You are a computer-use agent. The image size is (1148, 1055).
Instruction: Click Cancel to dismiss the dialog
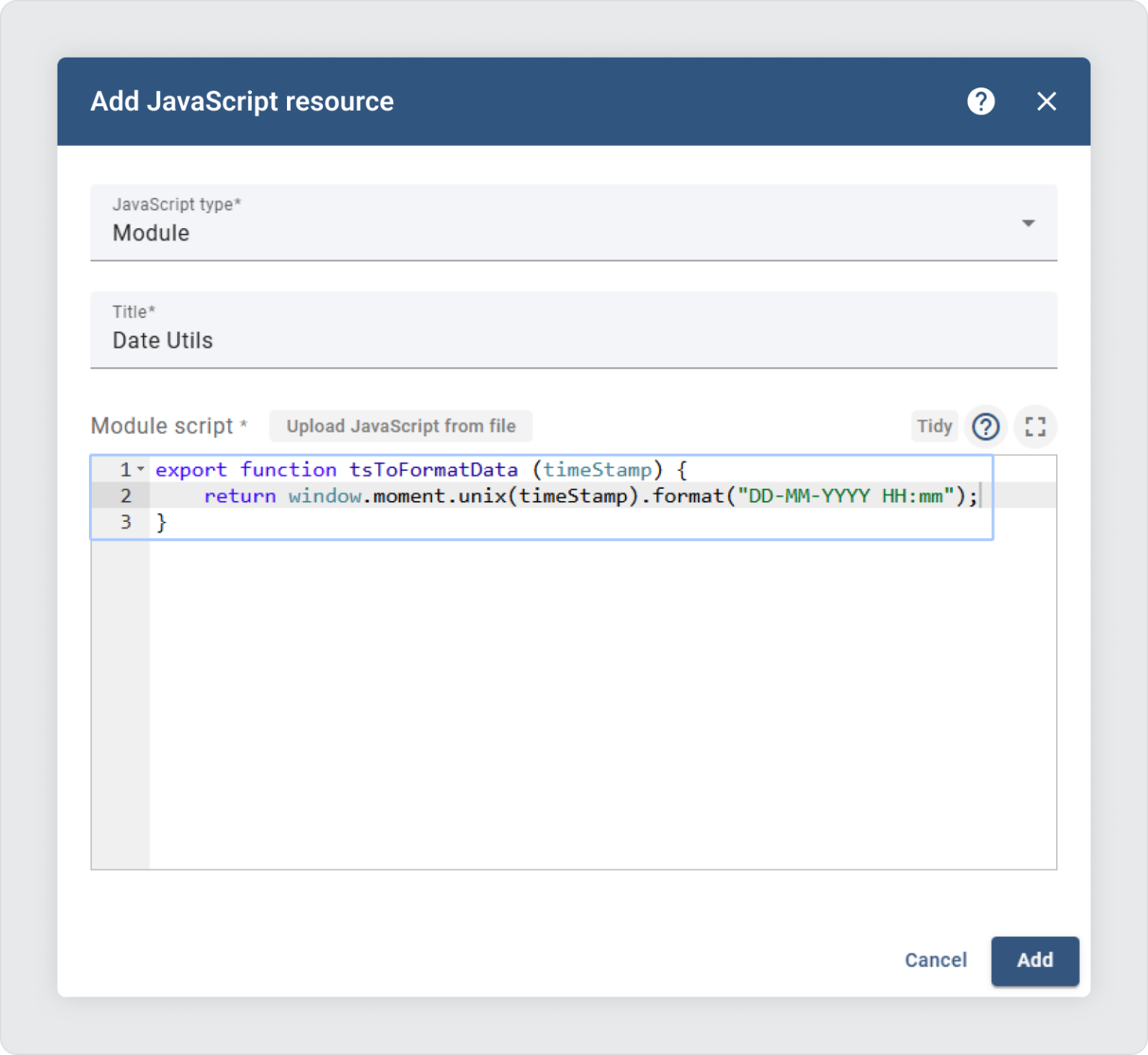point(936,961)
